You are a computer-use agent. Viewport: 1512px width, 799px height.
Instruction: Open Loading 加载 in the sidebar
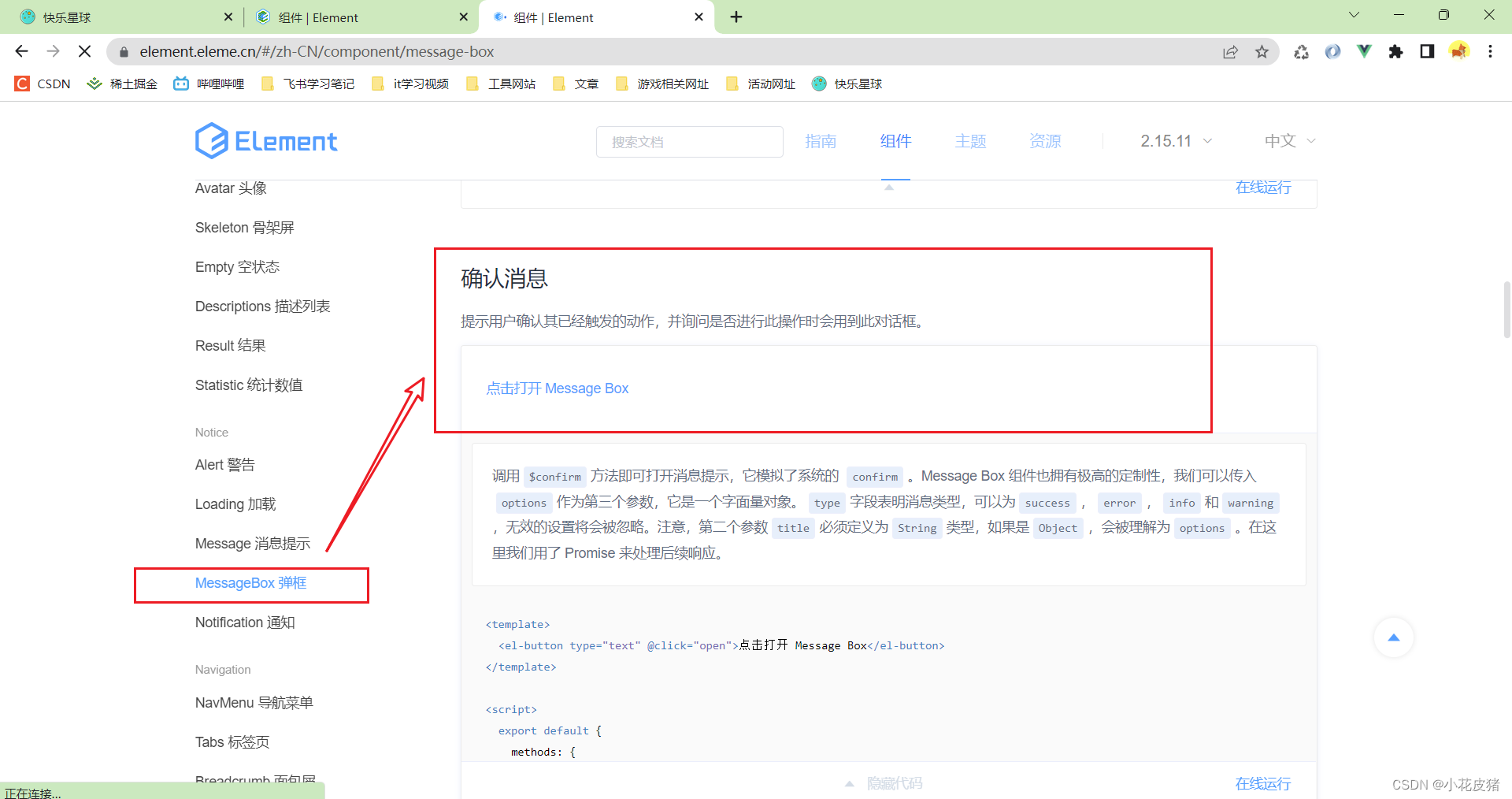[x=235, y=504]
